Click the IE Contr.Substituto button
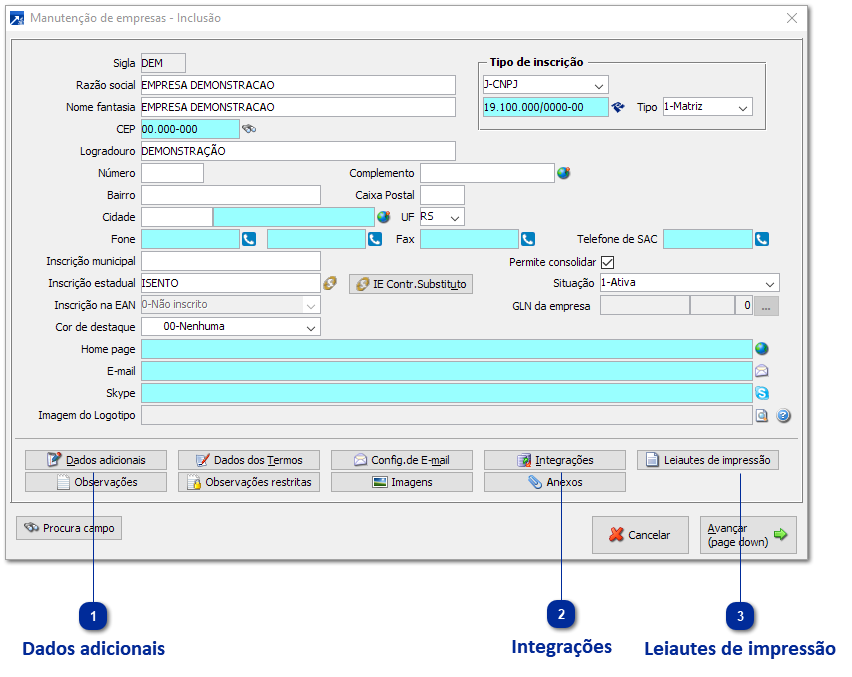The height and width of the screenshot is (677, 852). click(x=411, y=284)
